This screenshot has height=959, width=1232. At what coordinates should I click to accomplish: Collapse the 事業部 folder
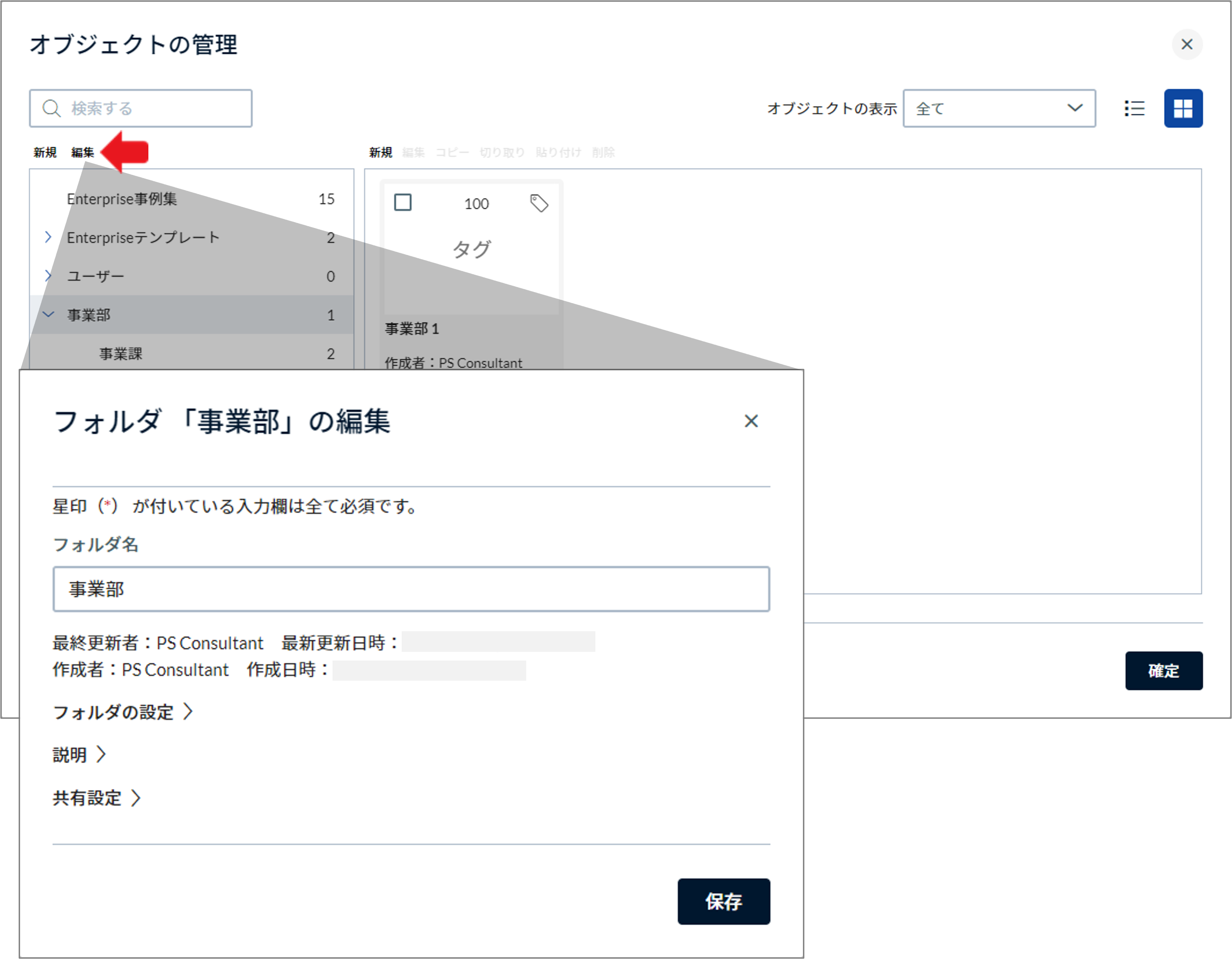click(x=48, y=314)
